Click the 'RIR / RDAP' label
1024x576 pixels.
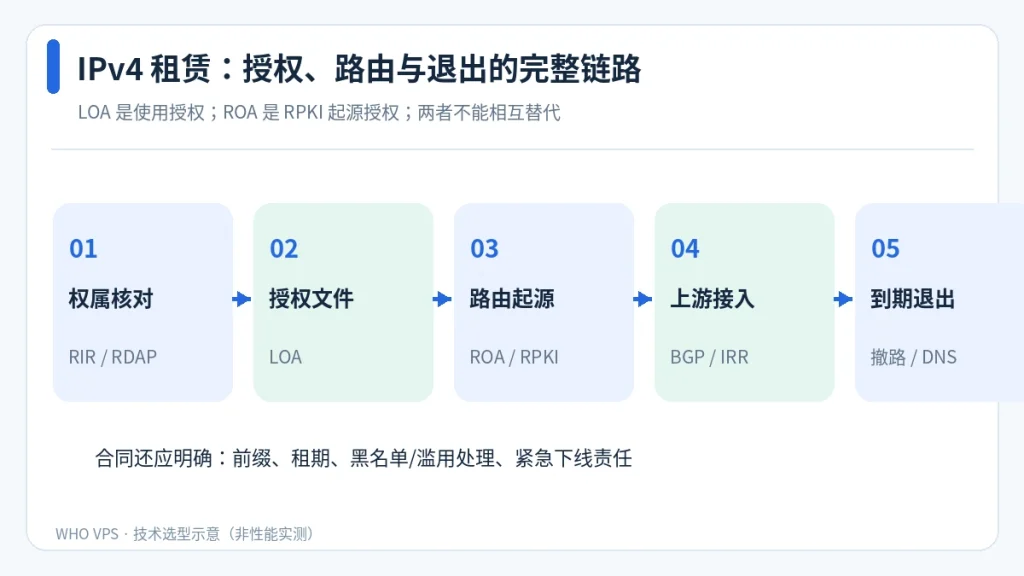click(112, 357)
